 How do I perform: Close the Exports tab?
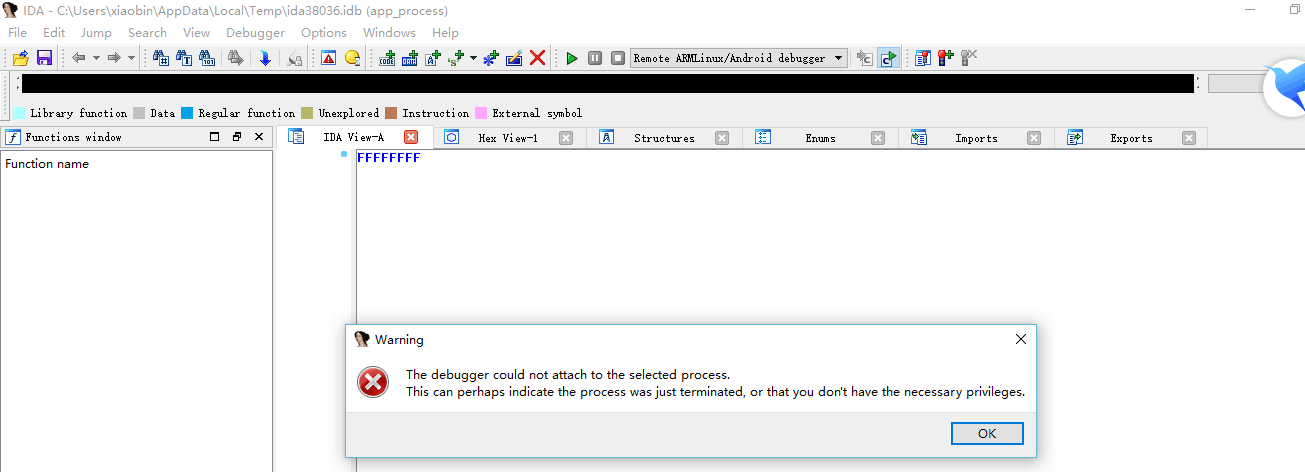(1189, 138)
